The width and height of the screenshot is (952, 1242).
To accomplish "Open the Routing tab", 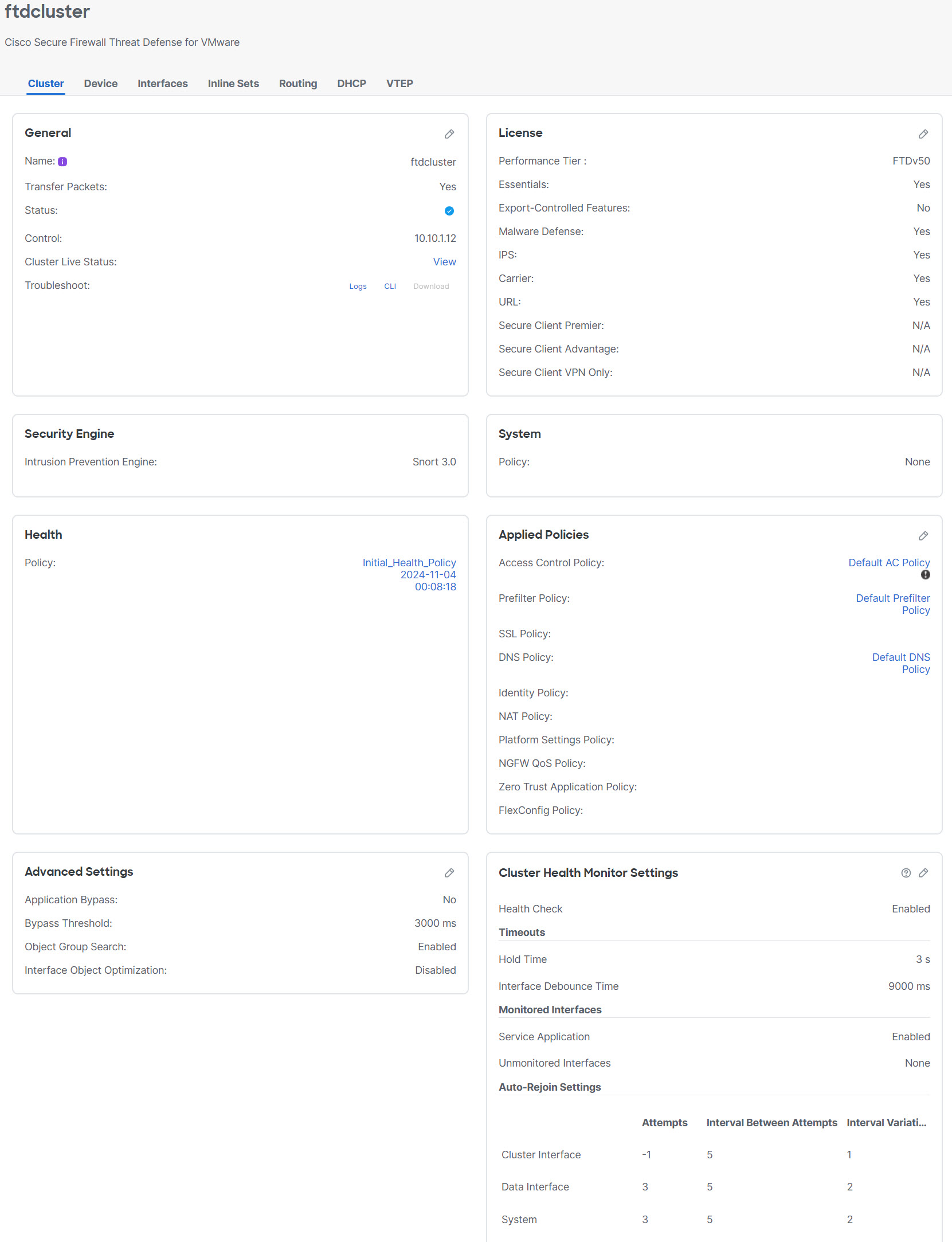I will click(297, 84).
